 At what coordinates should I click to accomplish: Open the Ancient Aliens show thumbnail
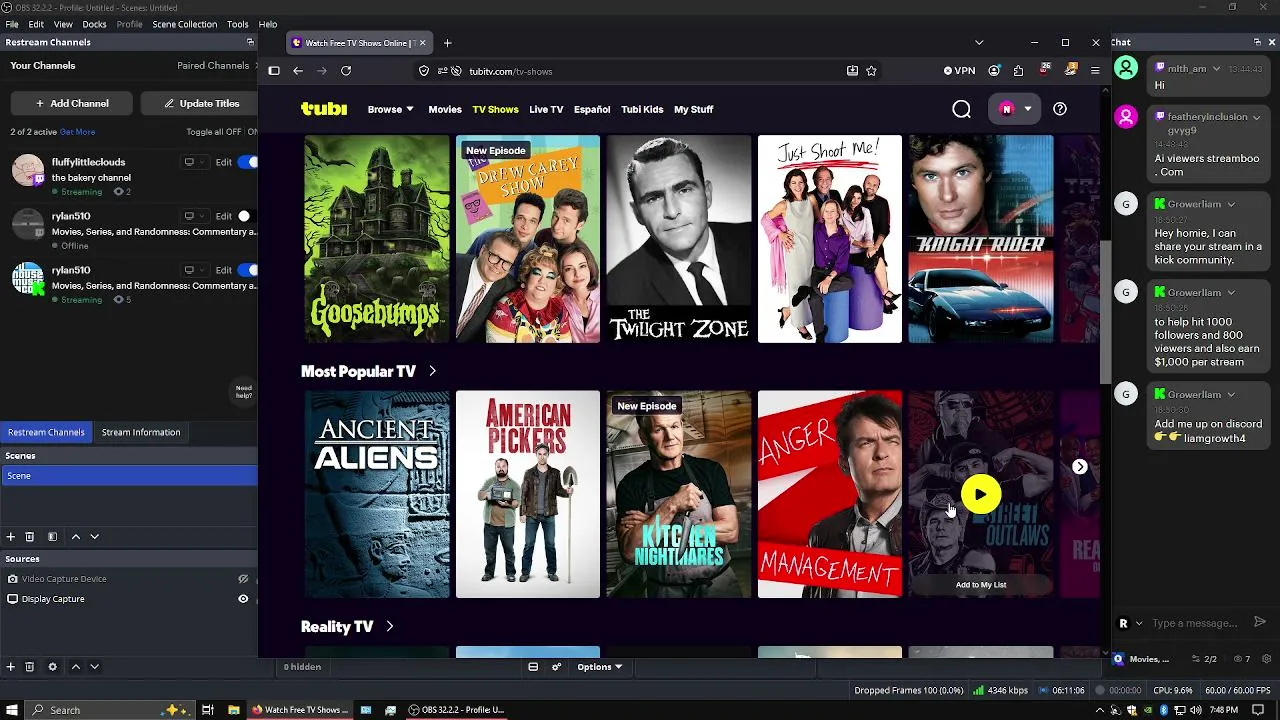(377, 494)
